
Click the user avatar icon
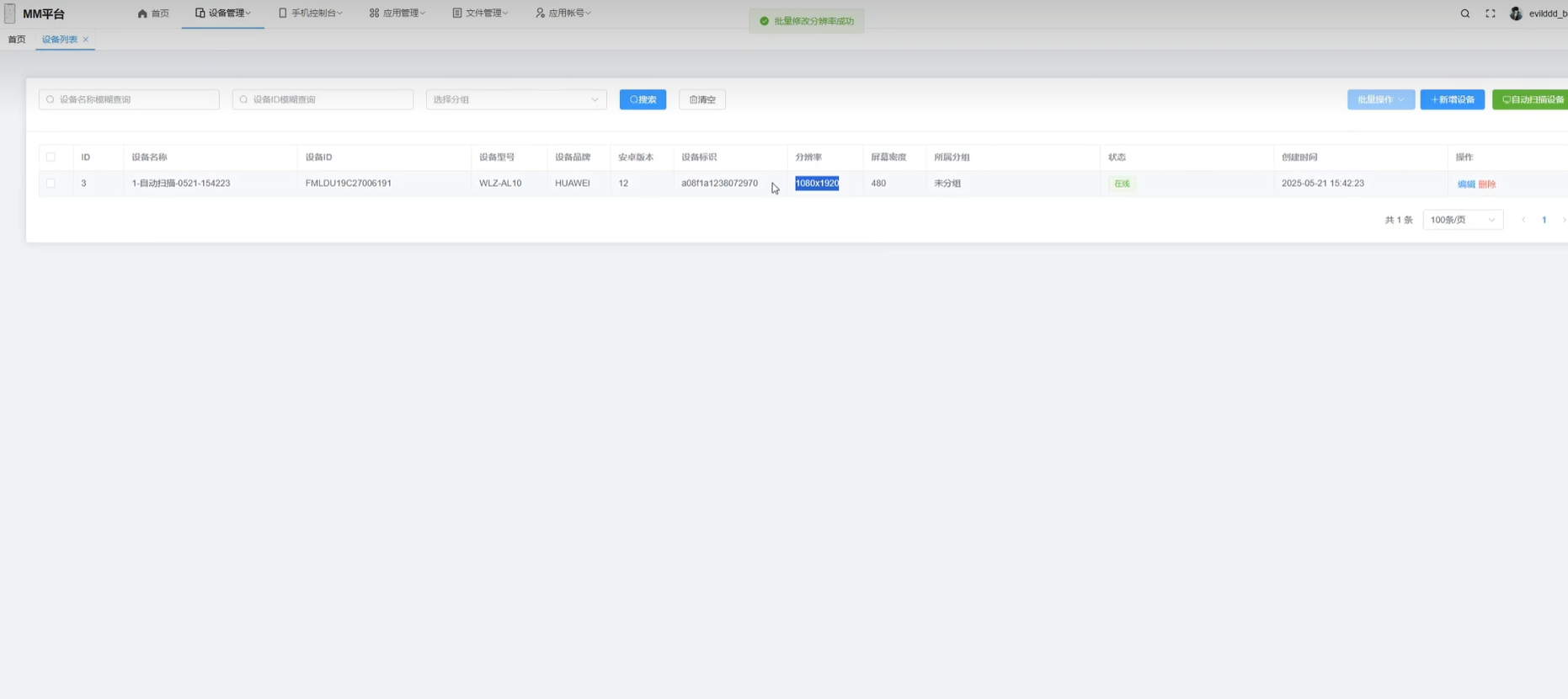pyautogui.click(x=1516, y=13)
